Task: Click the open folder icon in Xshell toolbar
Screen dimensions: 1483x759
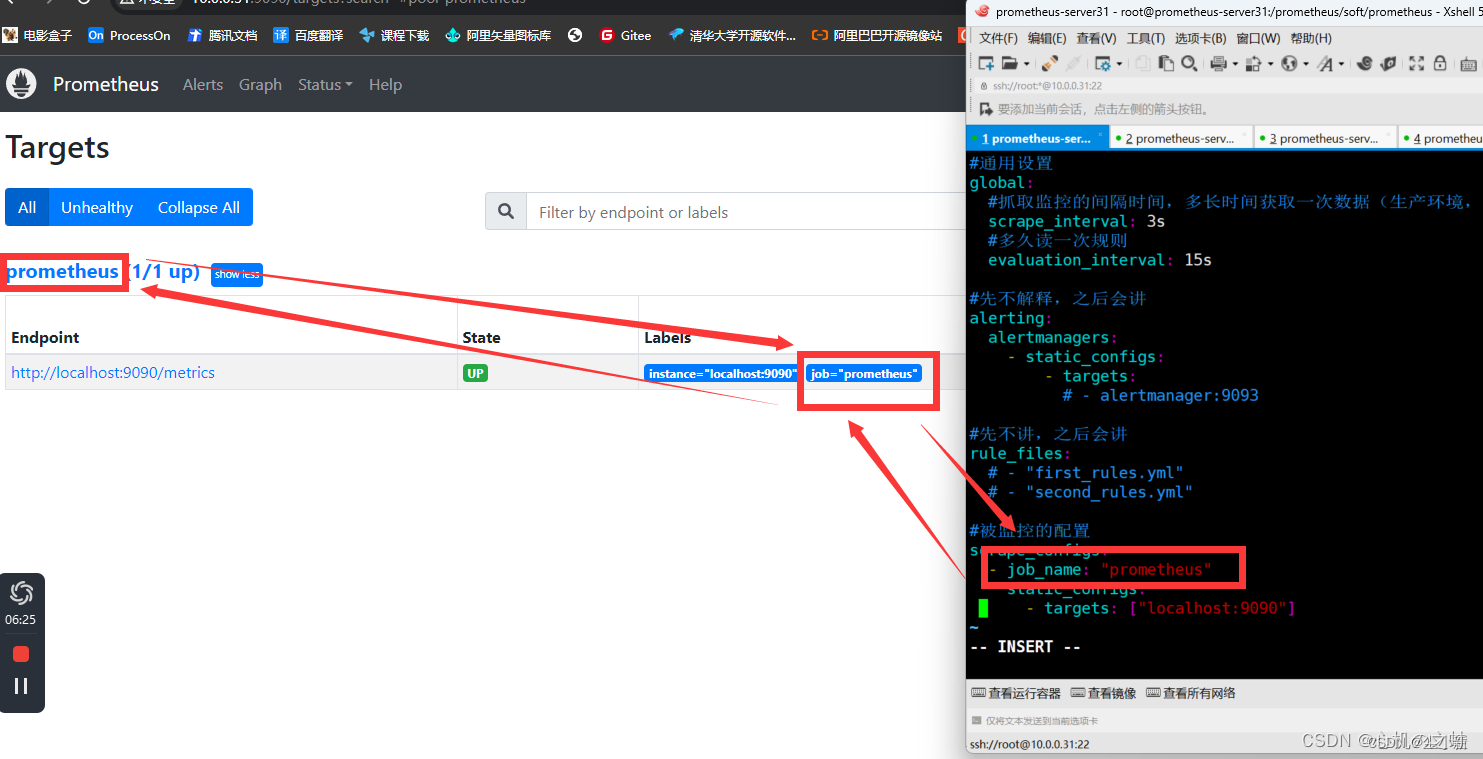Action: tap(1010, 64)
